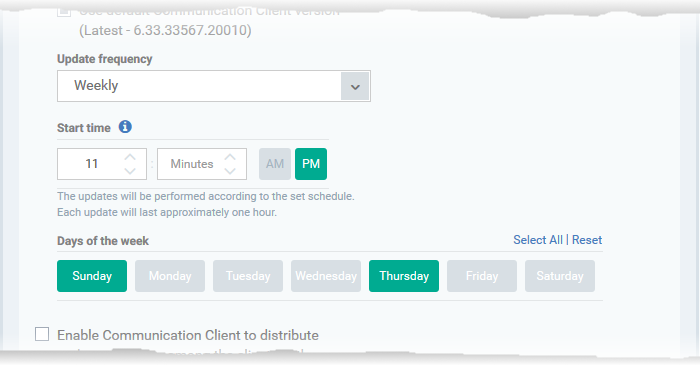Switch start time to AM
The image size is (700, 366).
[x=275, y=164]
